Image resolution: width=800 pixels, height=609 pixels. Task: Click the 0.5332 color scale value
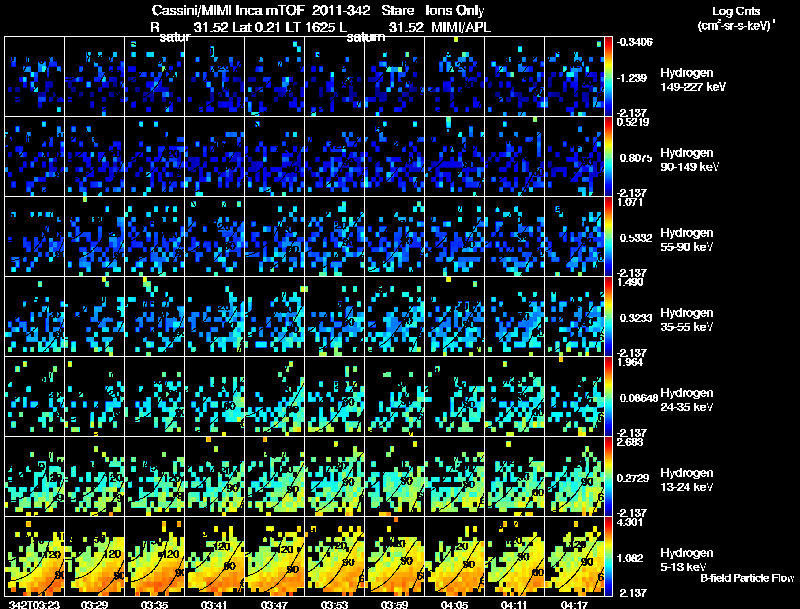tap(636, 238)
